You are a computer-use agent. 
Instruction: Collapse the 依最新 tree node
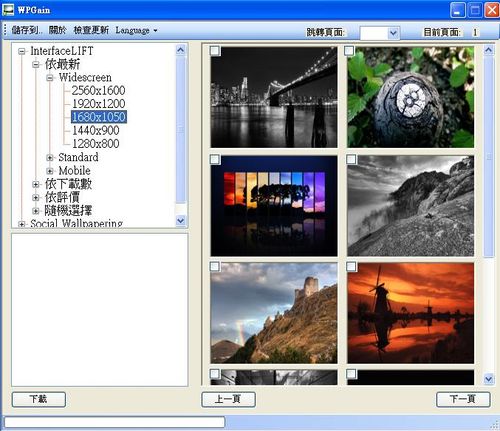[x=36, y=64]
